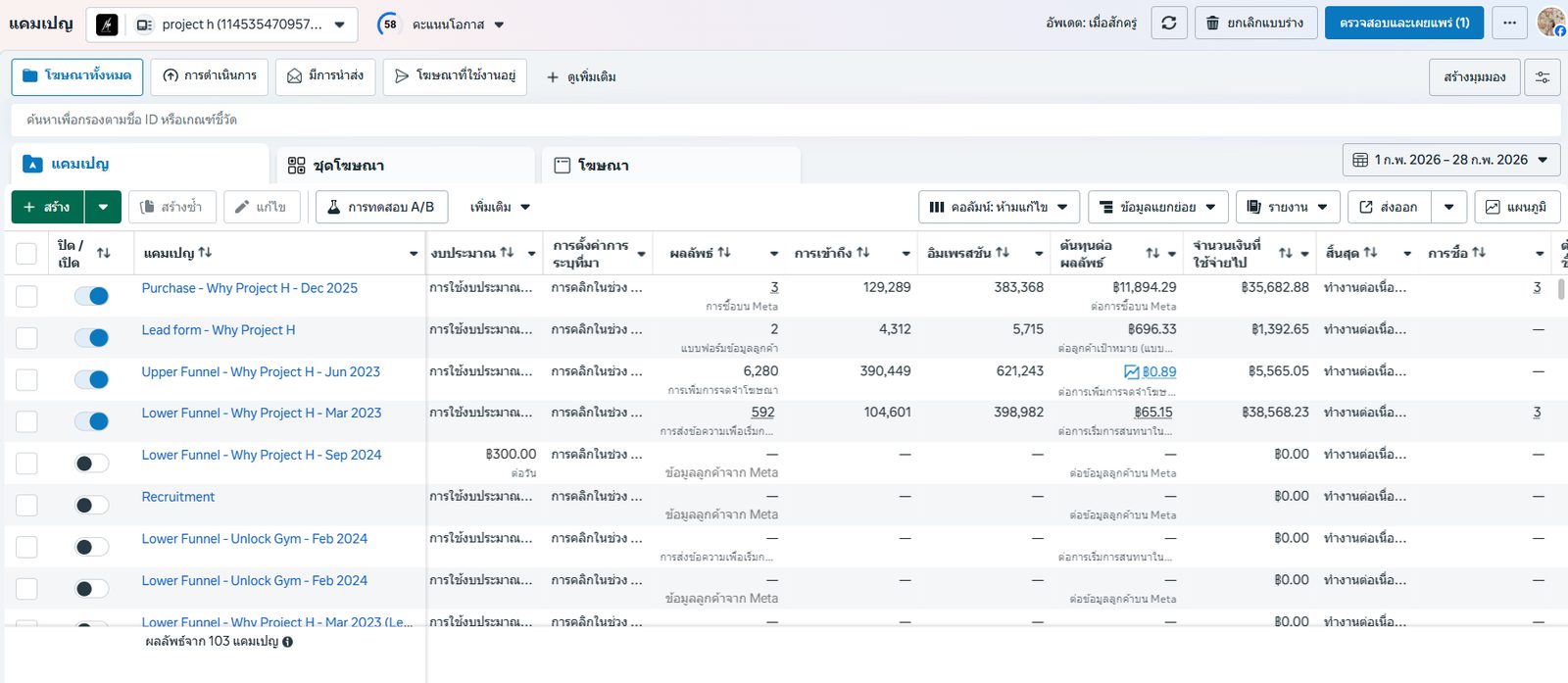Click sort arrows on สิ้นสุด column
This screenshot has height=683, width=1568.
[1370, 252]
